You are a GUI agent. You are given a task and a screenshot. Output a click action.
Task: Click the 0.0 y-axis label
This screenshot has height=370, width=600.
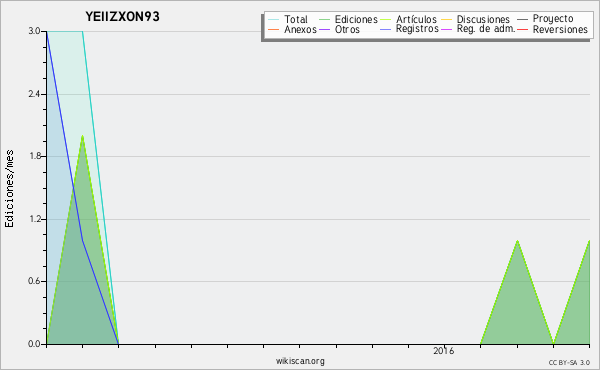(34, 344)
